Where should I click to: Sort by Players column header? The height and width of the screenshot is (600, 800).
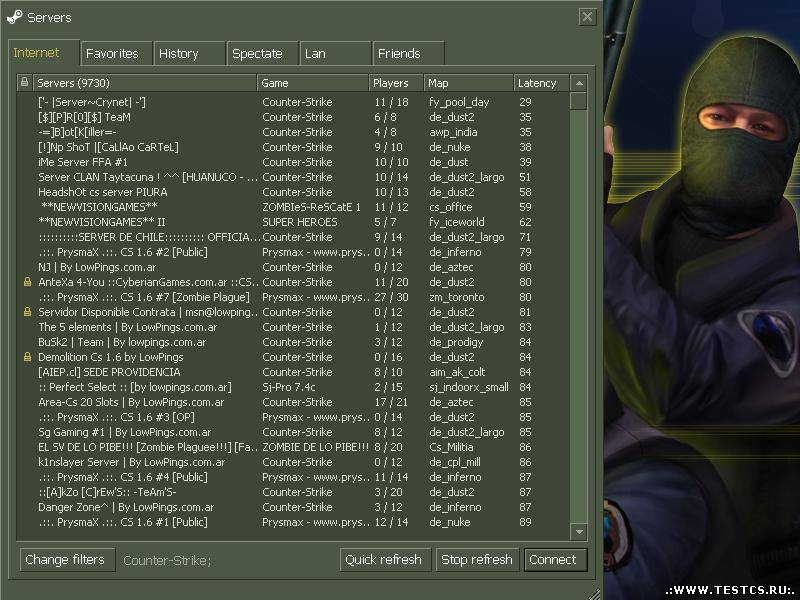point(396,83)
